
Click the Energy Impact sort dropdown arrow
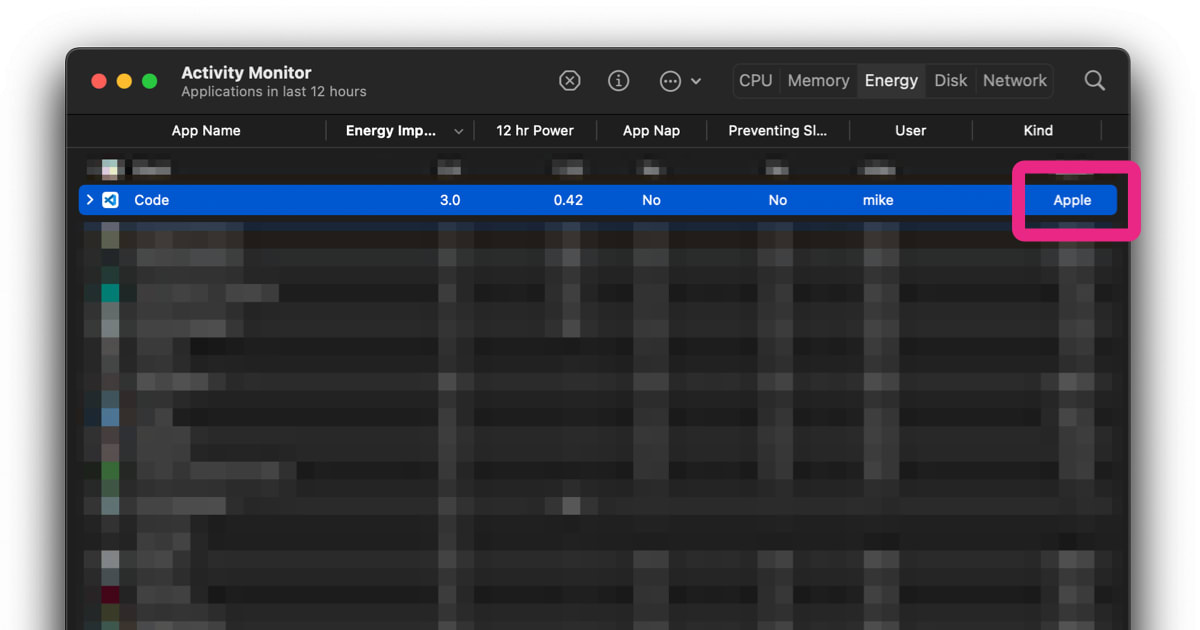click(x=459, y=131)
